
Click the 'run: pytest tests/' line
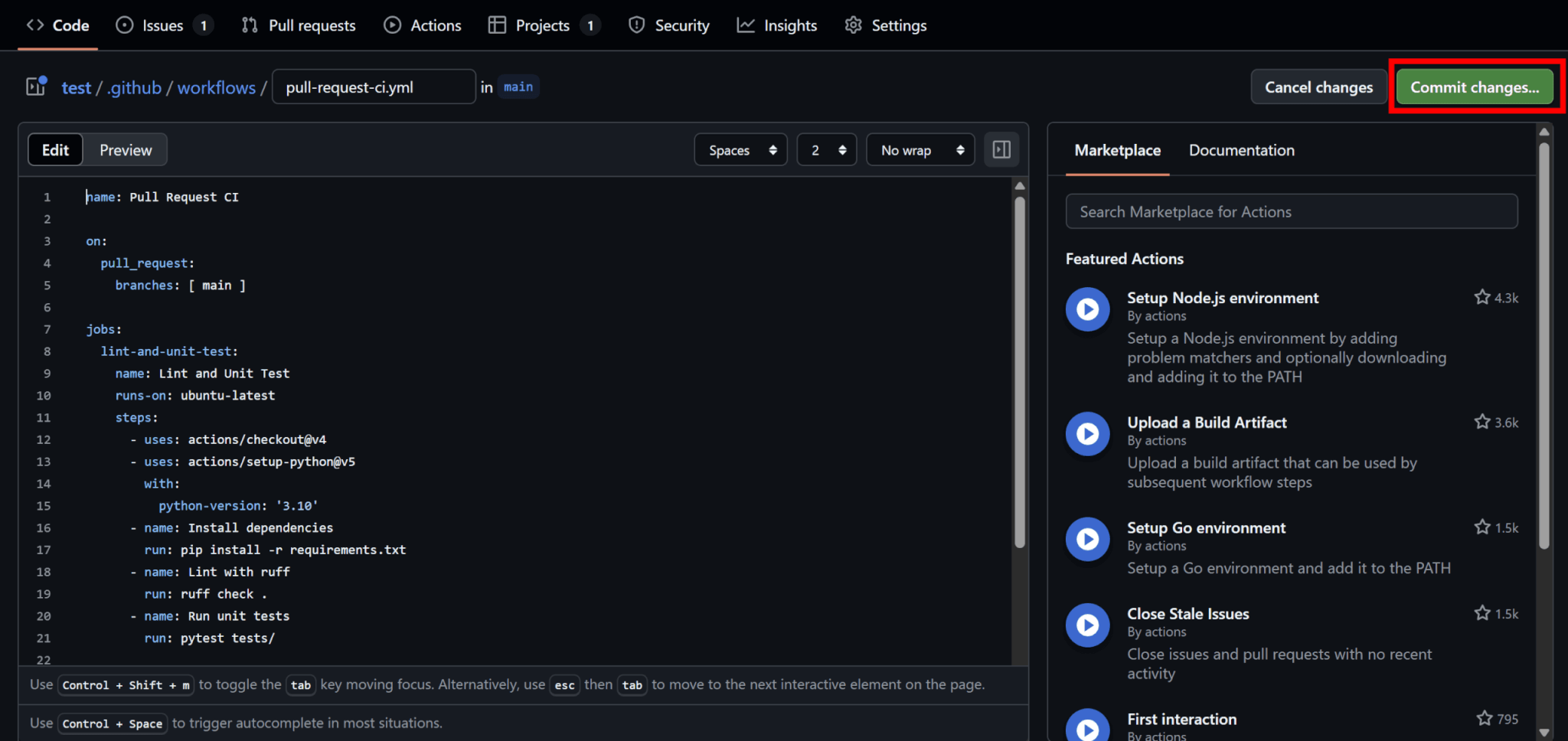point(210,638)
